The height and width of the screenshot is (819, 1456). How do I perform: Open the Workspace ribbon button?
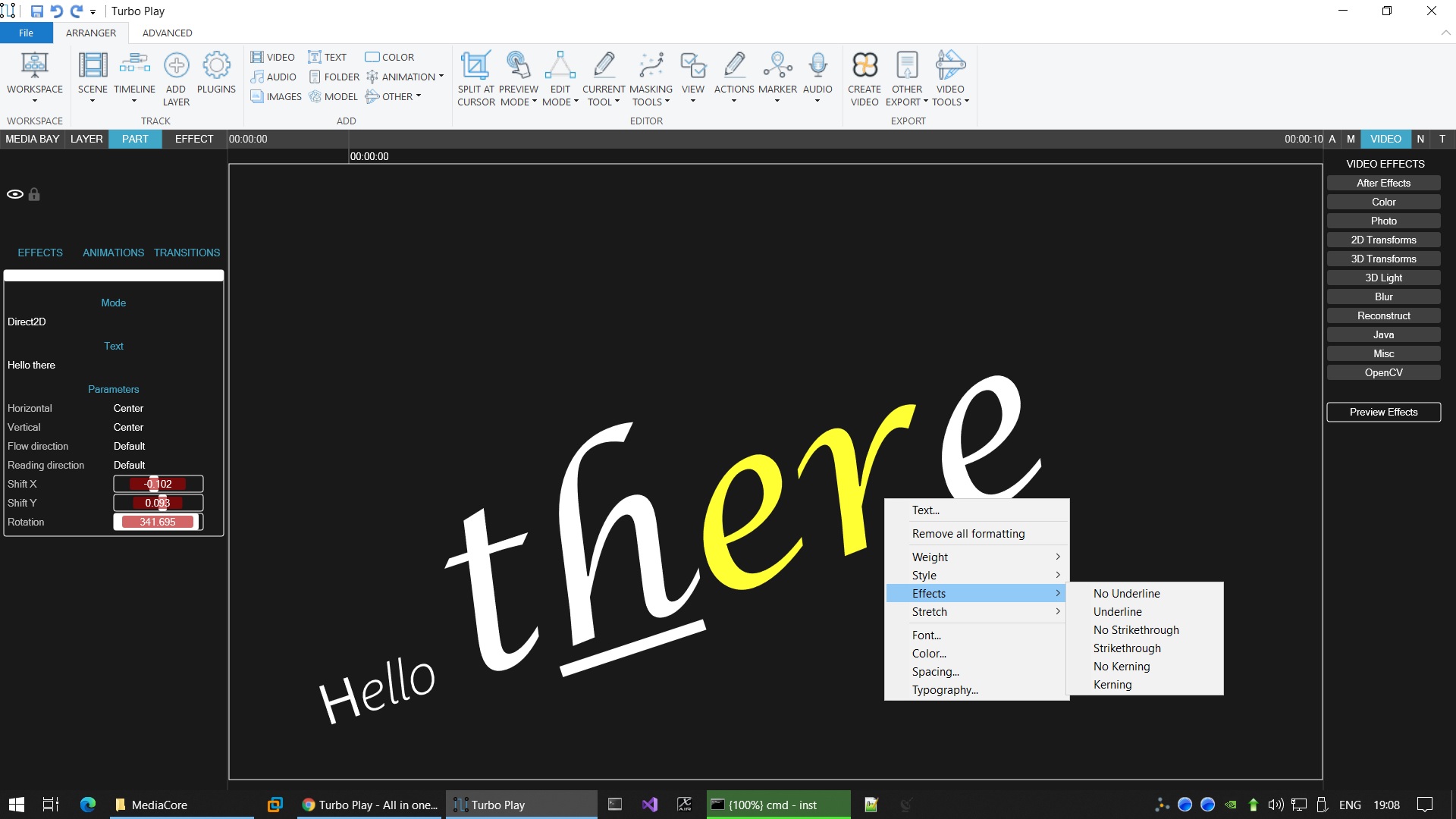(34, 77)
